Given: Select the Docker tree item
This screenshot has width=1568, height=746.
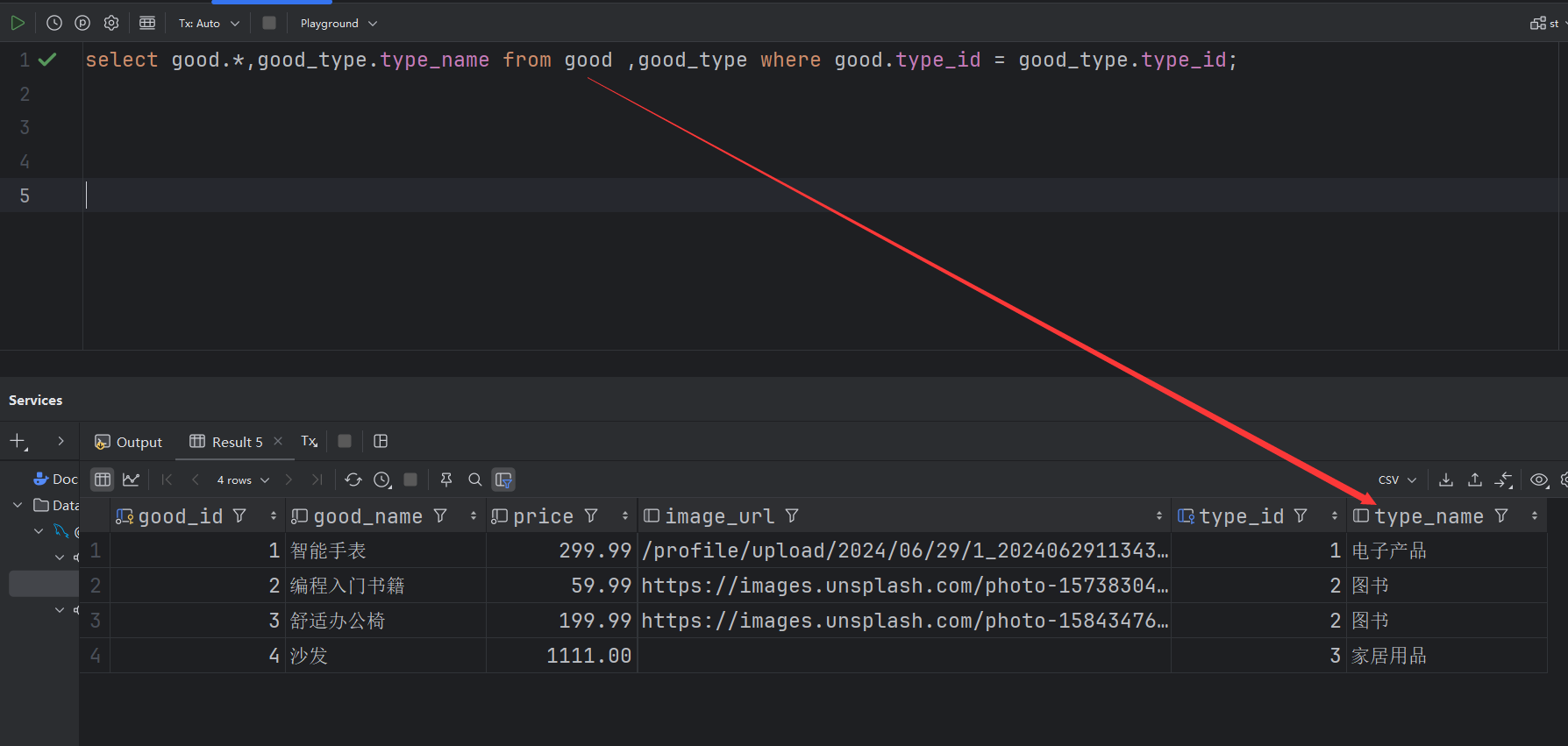Looking at the screenshot, I should (56, 479).
